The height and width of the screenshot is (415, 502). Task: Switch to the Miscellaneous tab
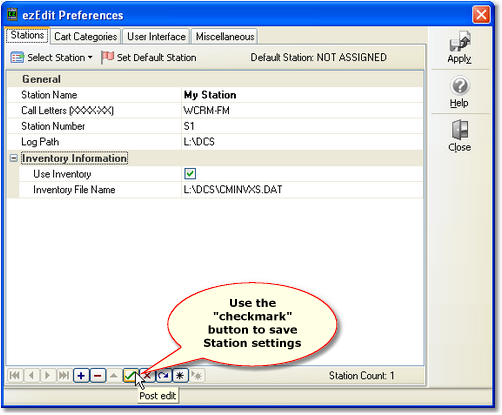pos(225,36)
